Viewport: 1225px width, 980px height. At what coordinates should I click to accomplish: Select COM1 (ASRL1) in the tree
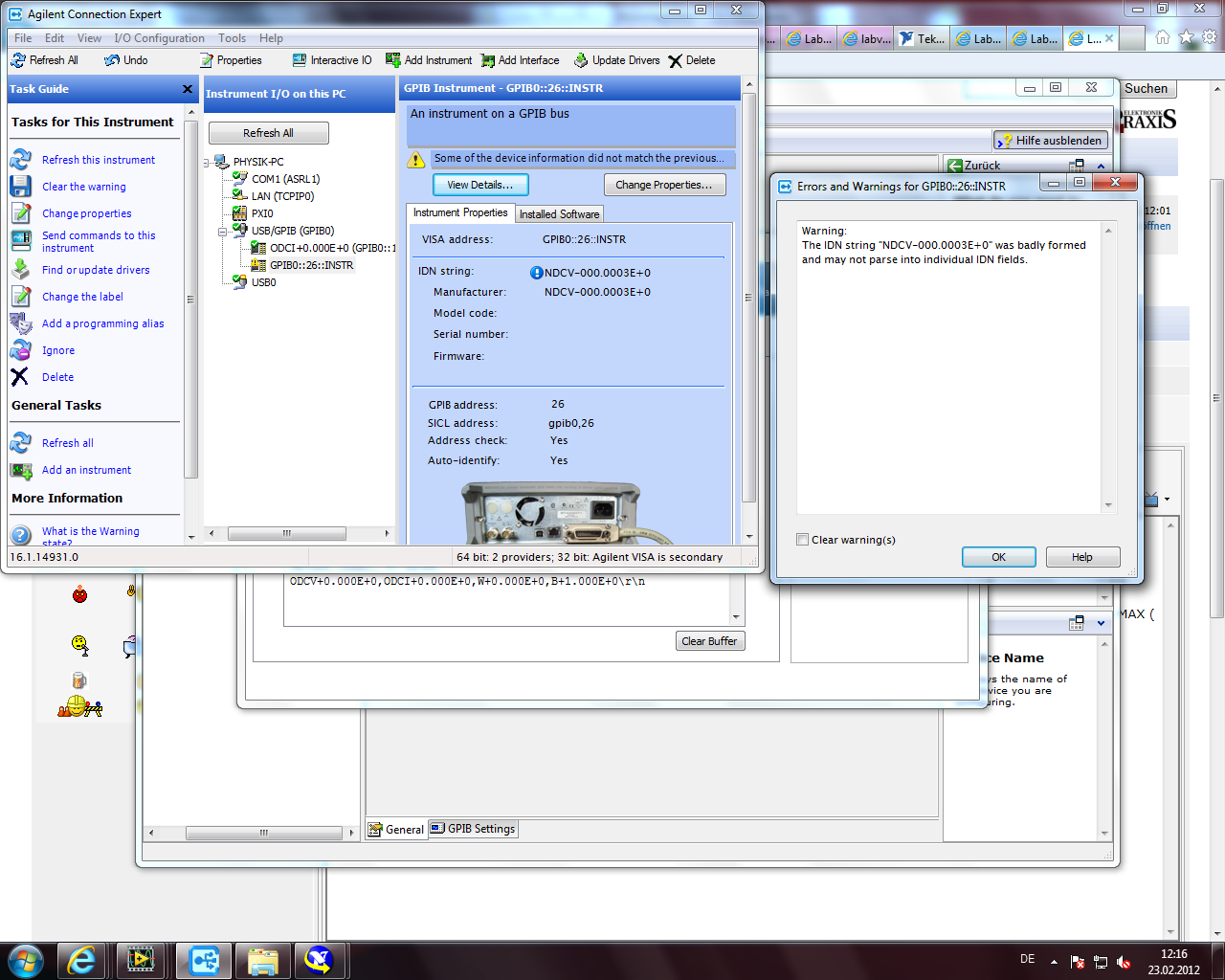pos(286,179)
